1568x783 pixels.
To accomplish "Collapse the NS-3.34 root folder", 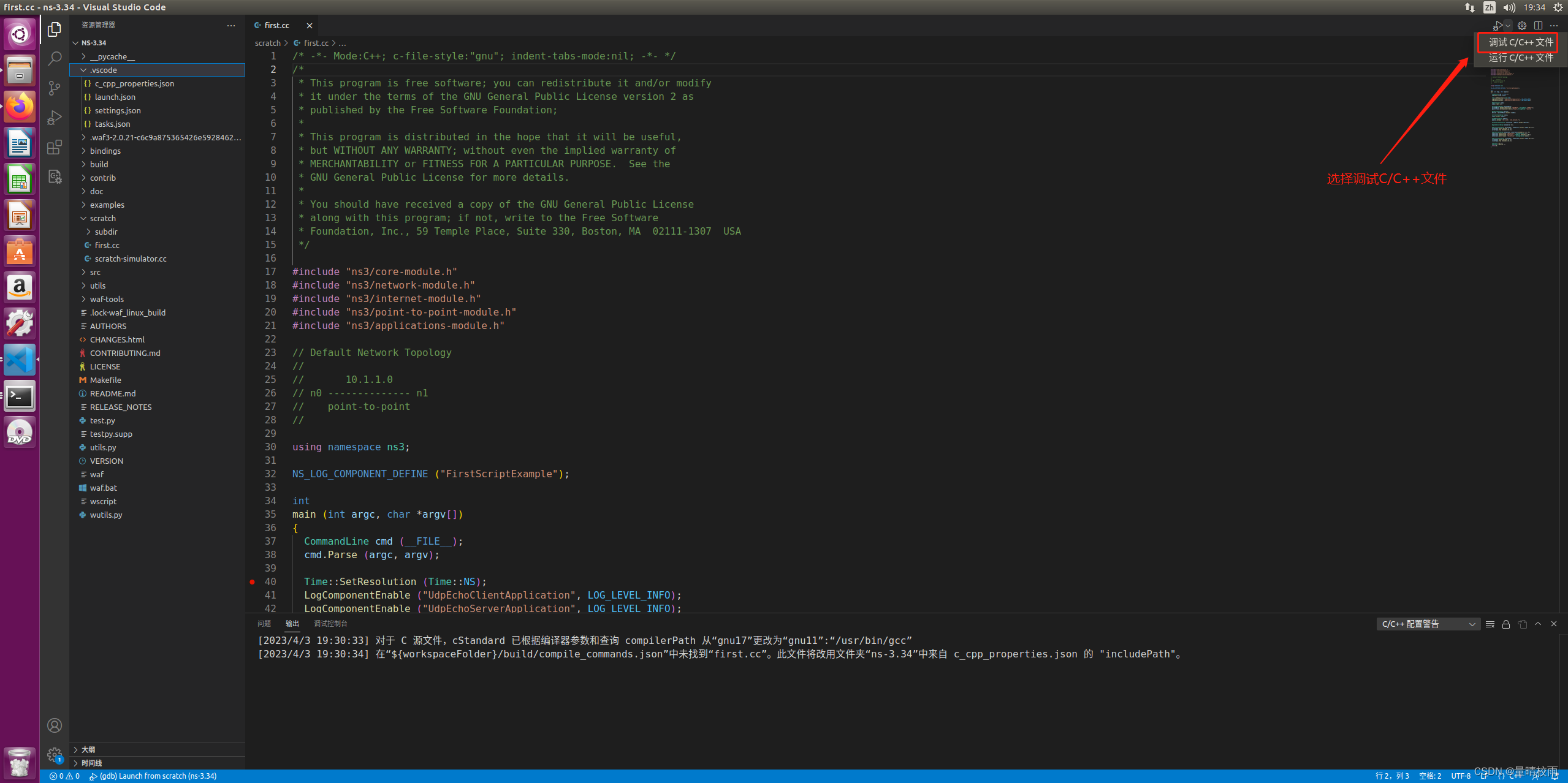I will pyautogui.click(x=158, y=43).
